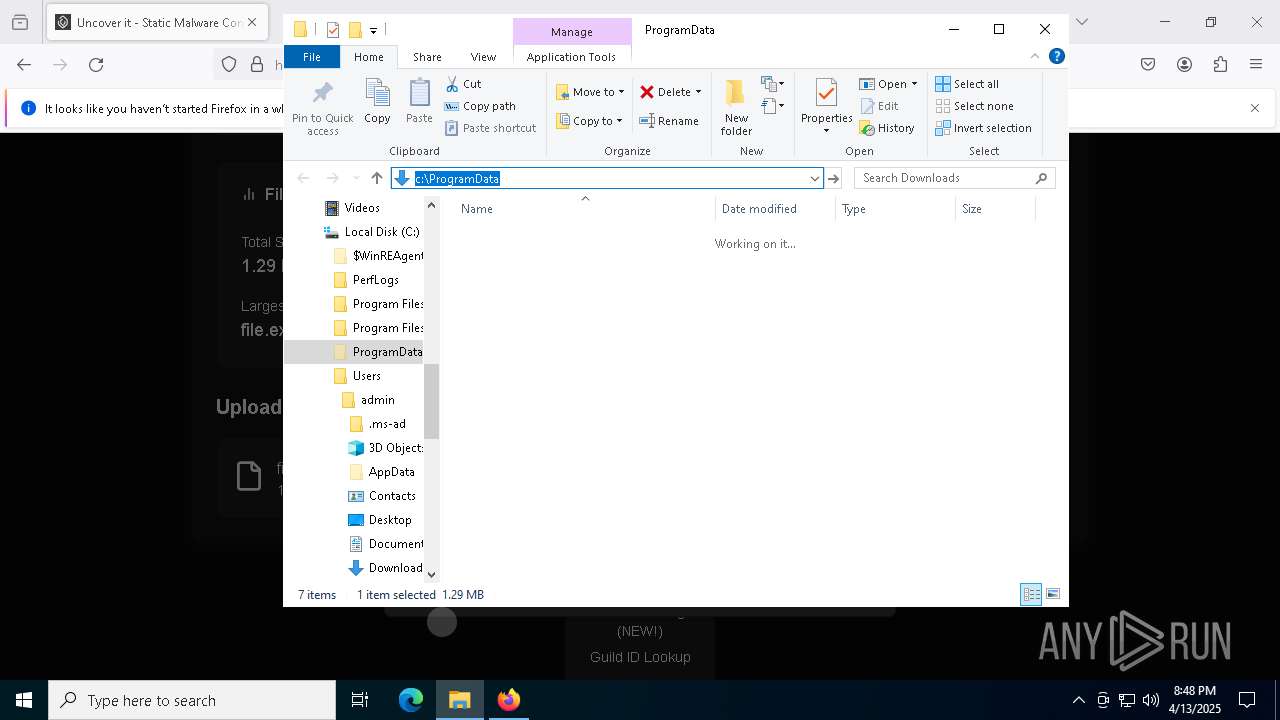Expand recent locations dropdown arrow
This screenshot has width=1280, height=720.
(x=355, y=178)
